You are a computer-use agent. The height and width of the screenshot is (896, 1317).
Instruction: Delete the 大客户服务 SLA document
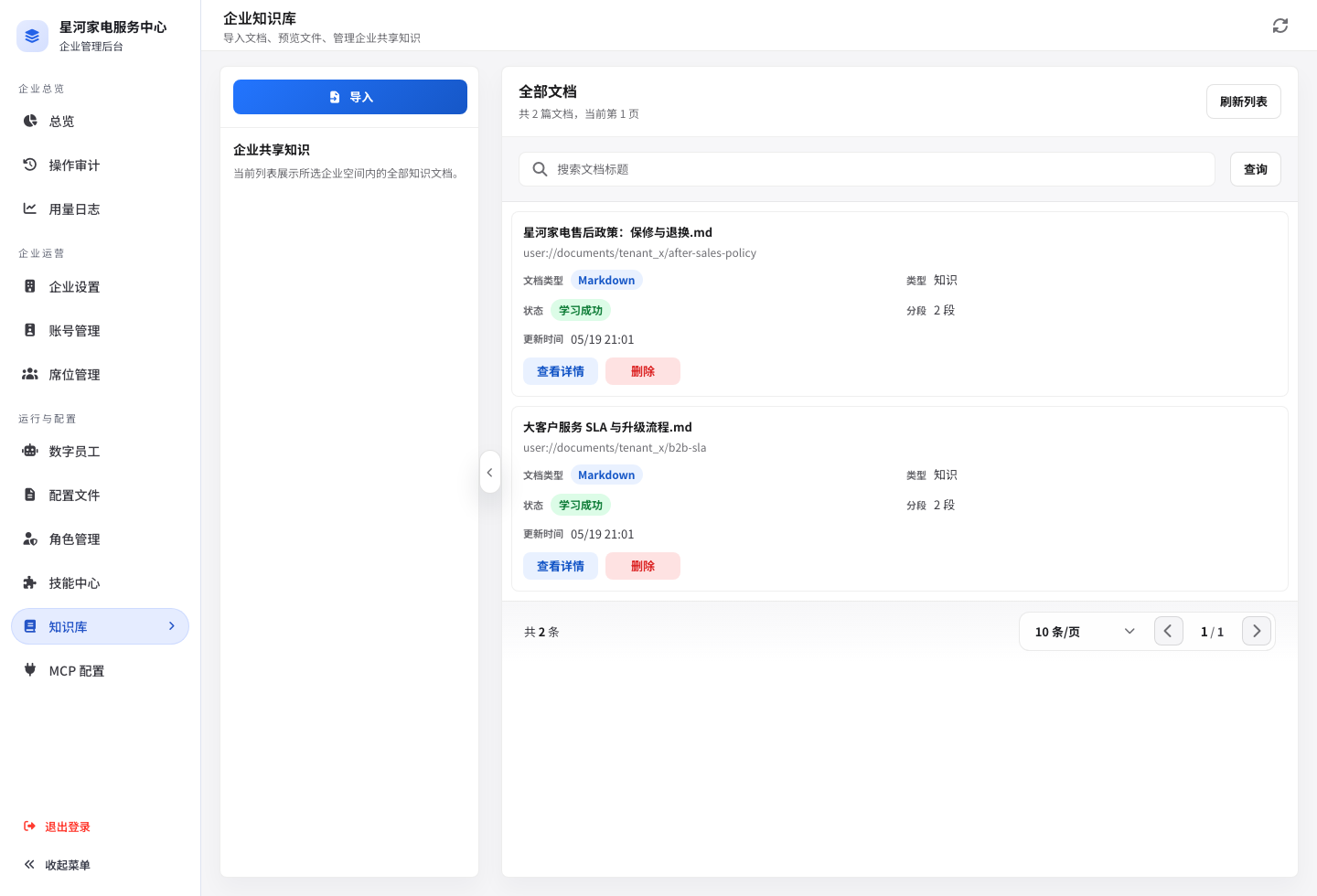coord(643,566)
